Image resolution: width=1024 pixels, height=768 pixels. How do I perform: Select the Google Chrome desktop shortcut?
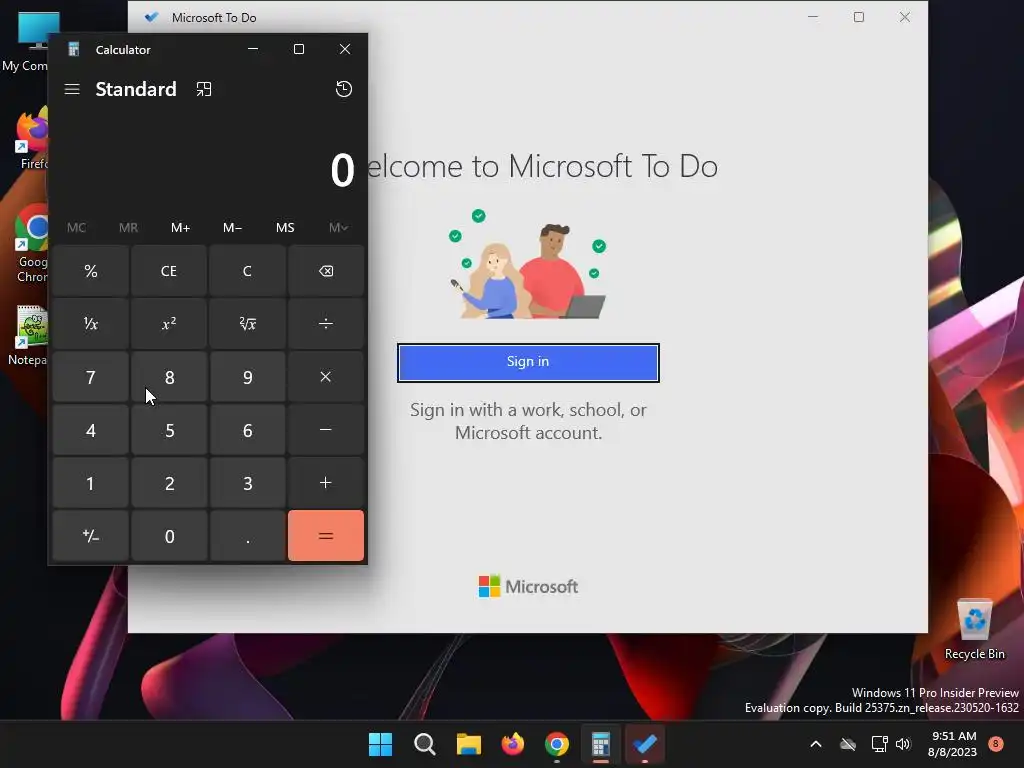click(31, 243)
